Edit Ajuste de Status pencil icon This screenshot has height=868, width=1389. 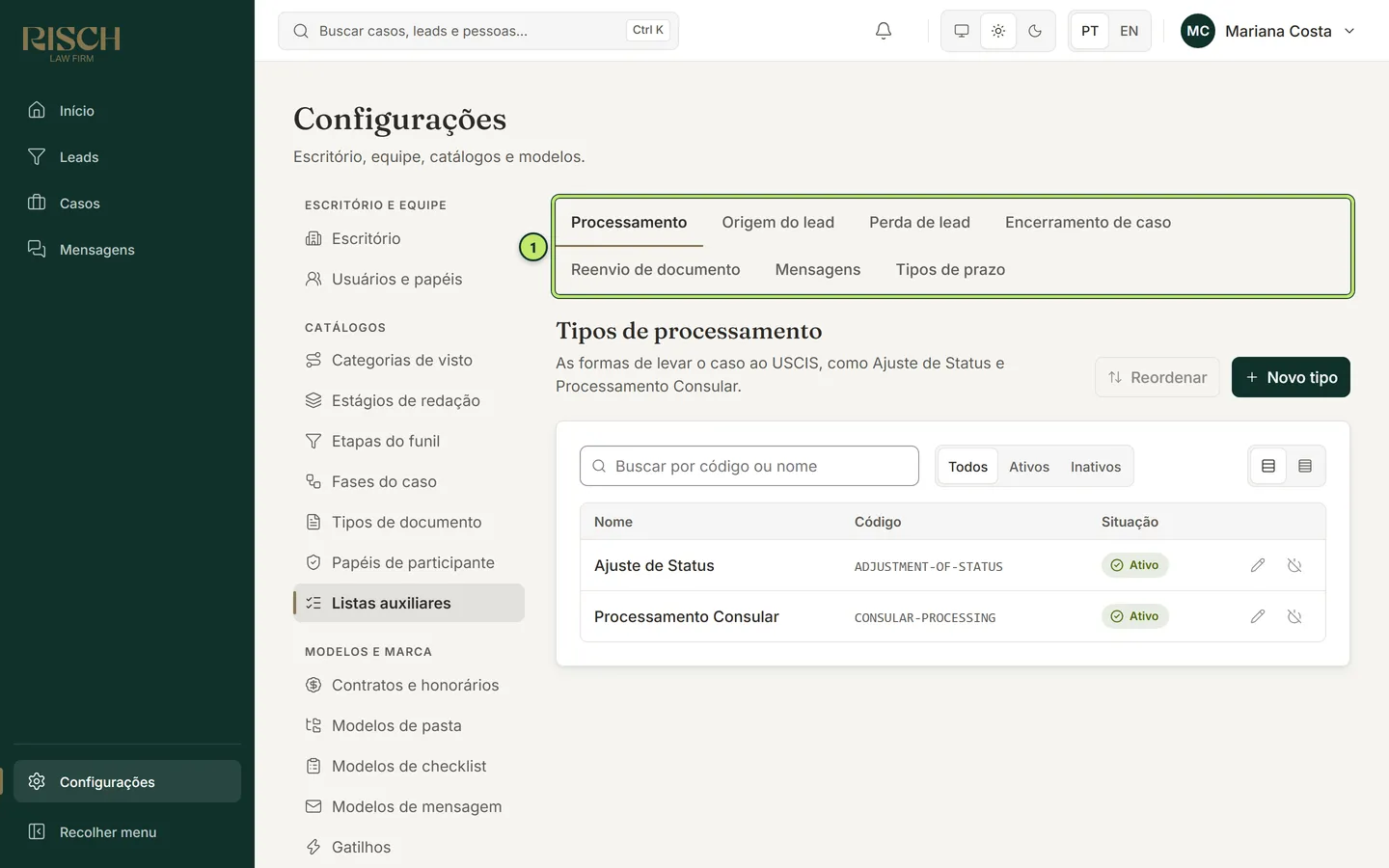pyautogui.click(x=1257, y=565)
